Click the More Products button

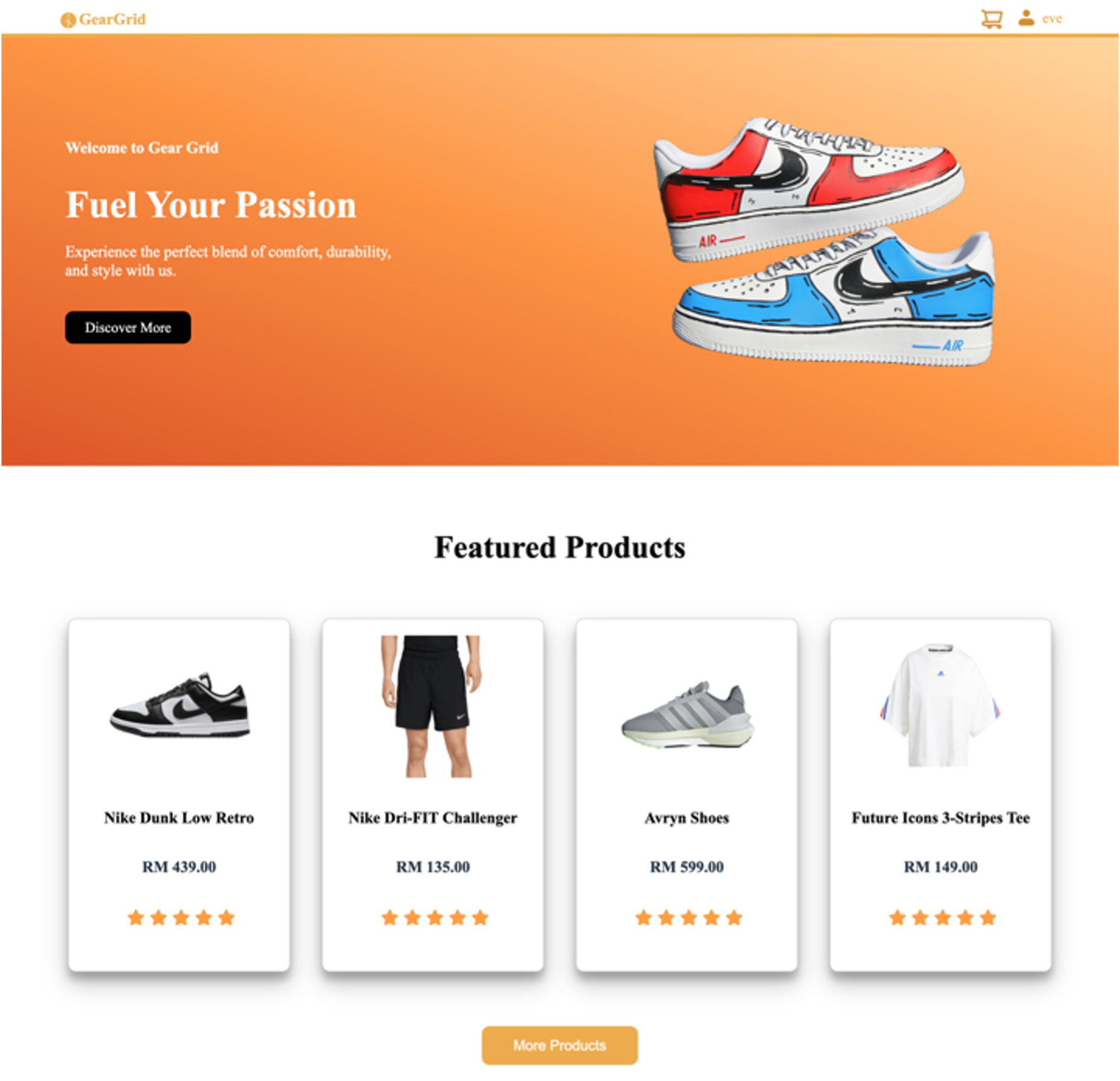click(559, 1045)
